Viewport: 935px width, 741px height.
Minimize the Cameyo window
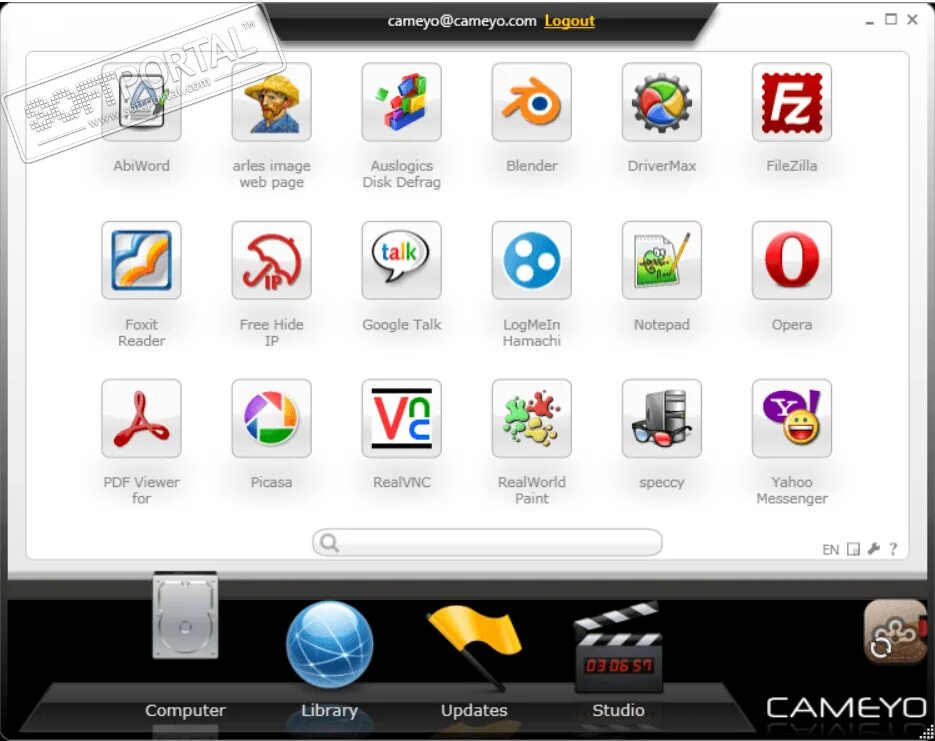coord(870,21)
